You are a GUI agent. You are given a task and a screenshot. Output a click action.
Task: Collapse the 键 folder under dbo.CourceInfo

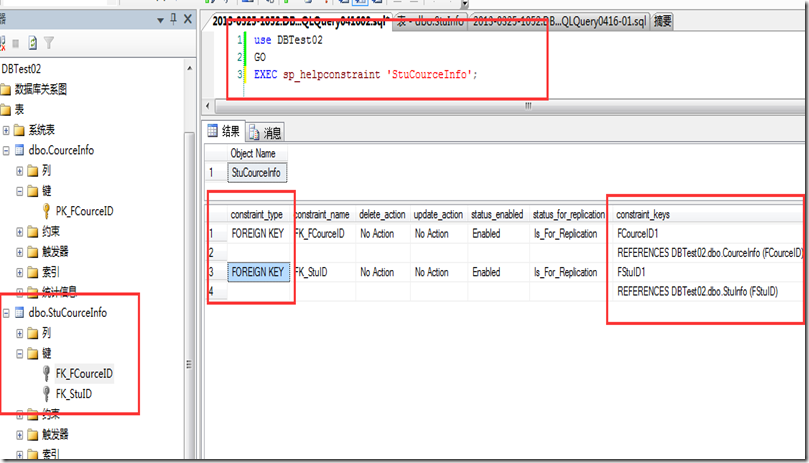pyautogui.click(x=20, y=191)
